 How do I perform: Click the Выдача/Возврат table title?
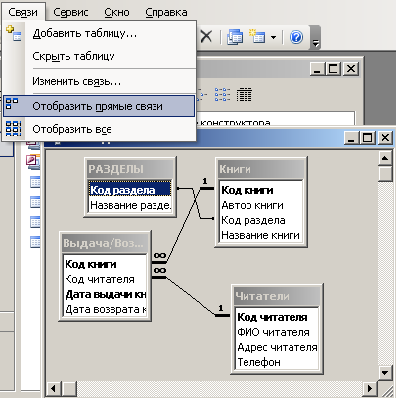click(x=105, y=243)
